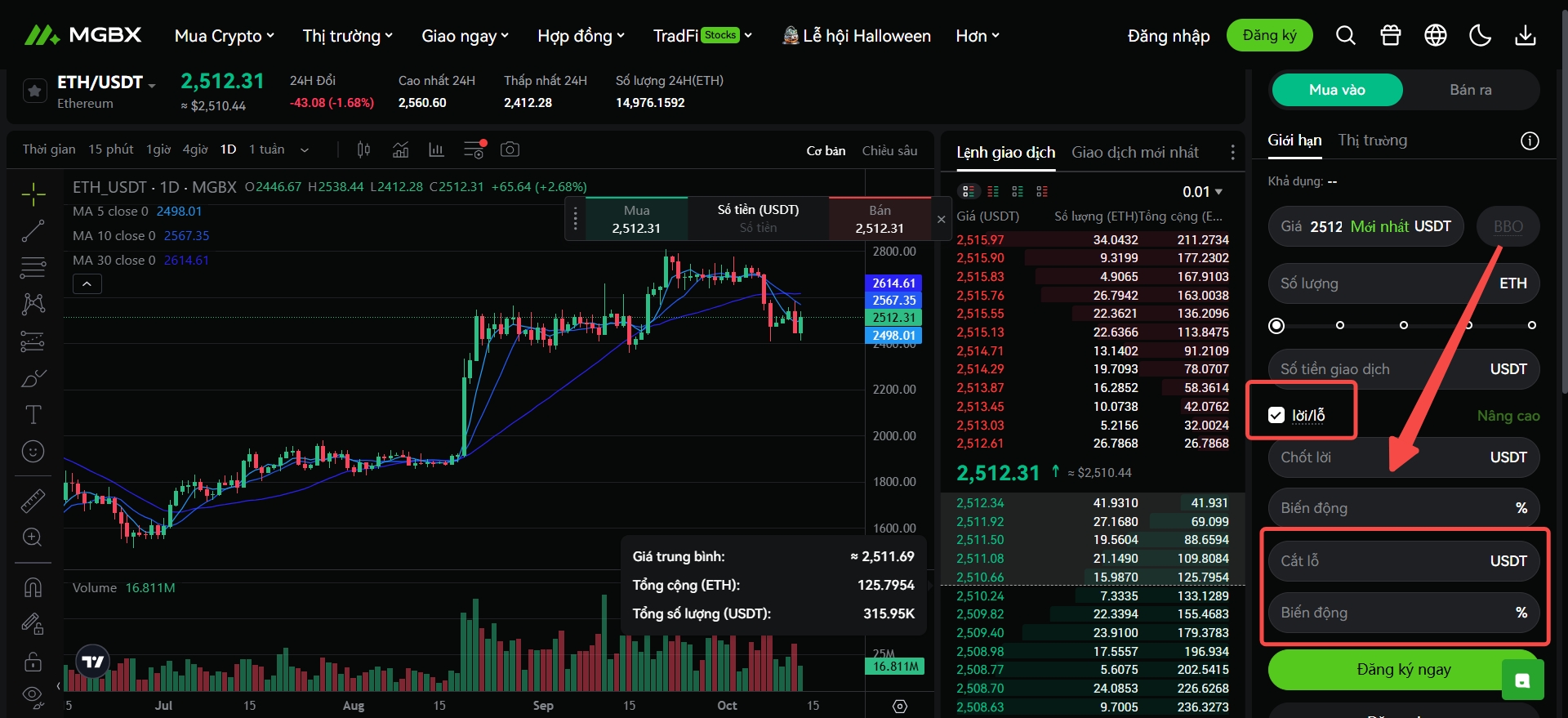The height and width of the screenshot is (718, 1568).
Task: Open the 0.01 price precision dropdown
Action: pos(1202,191)
